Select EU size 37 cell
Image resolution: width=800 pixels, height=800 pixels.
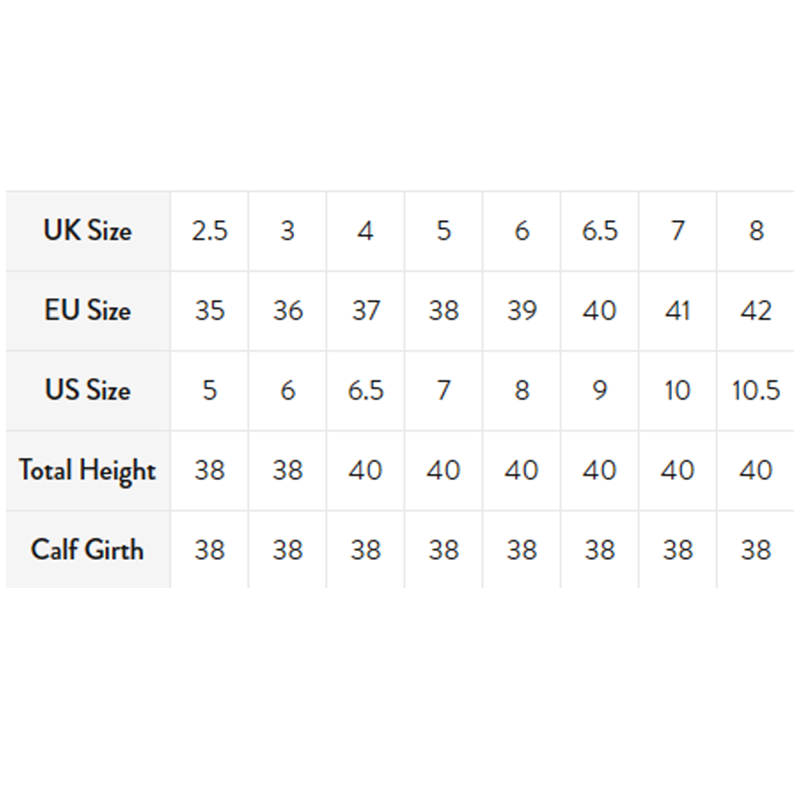pos(365,311)
